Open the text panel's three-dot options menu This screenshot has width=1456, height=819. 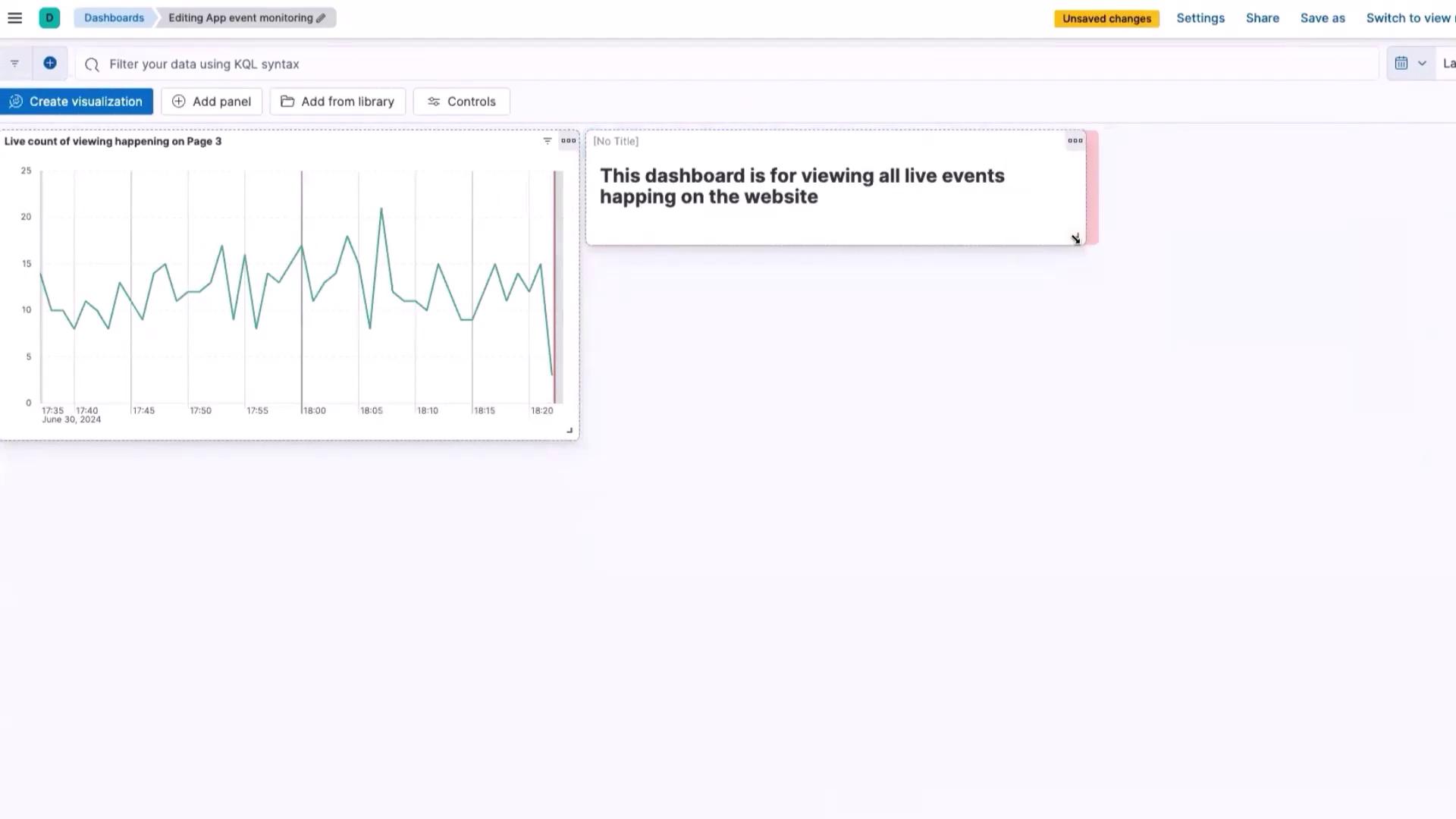[x=1075, y=141]
